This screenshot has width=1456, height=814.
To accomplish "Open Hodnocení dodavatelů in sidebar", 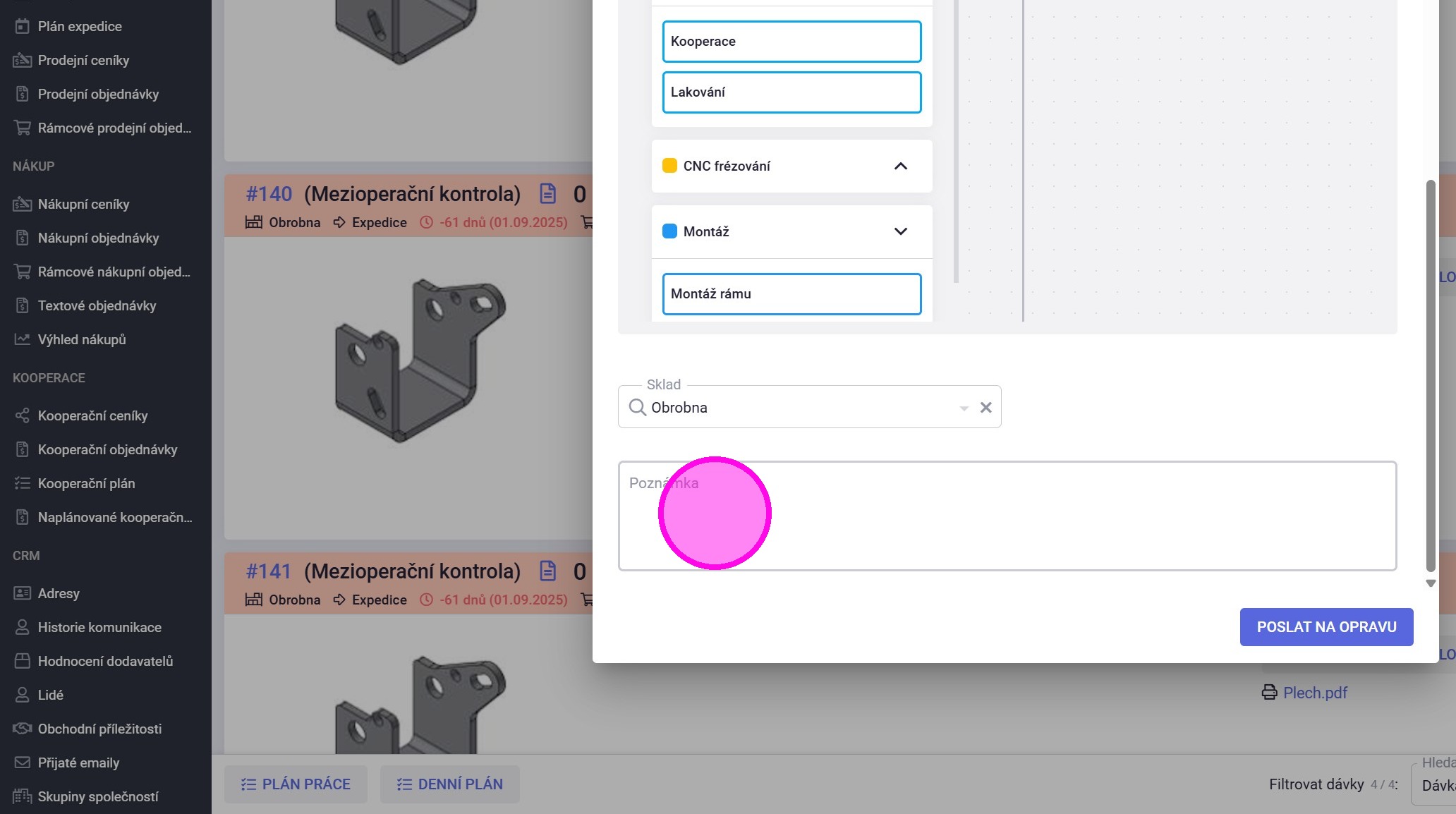I will pyautogui.click(x=105, y=661).
